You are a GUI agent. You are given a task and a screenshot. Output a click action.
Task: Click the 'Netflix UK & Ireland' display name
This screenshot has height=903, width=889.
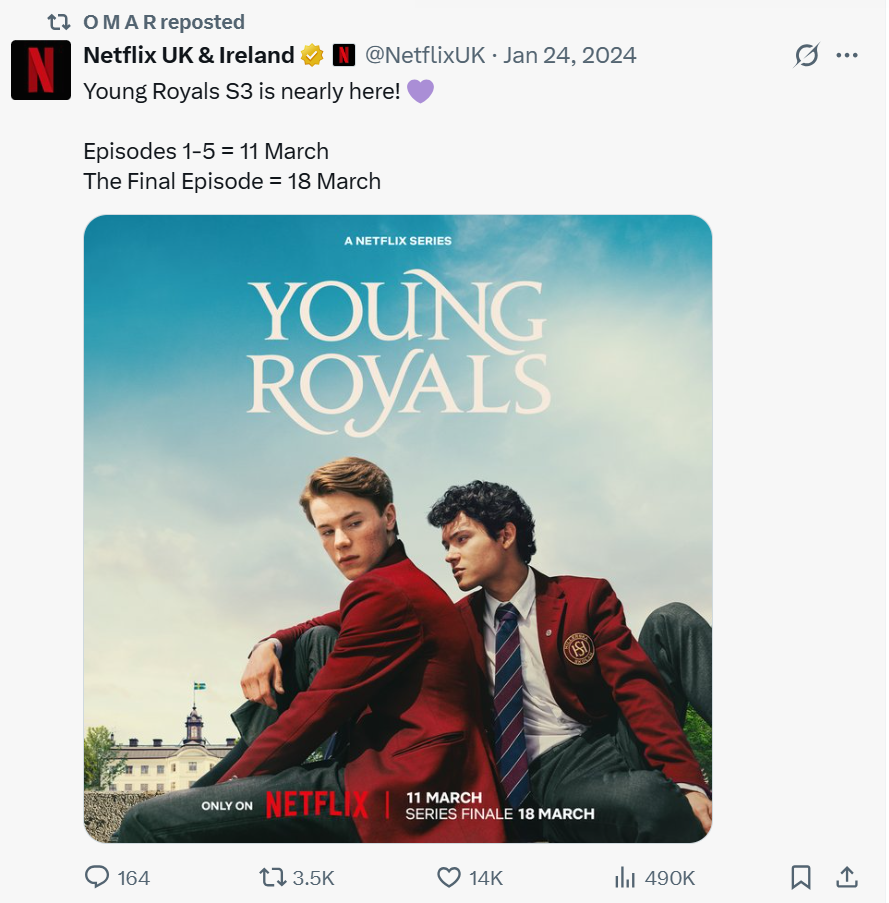(188, 55)
